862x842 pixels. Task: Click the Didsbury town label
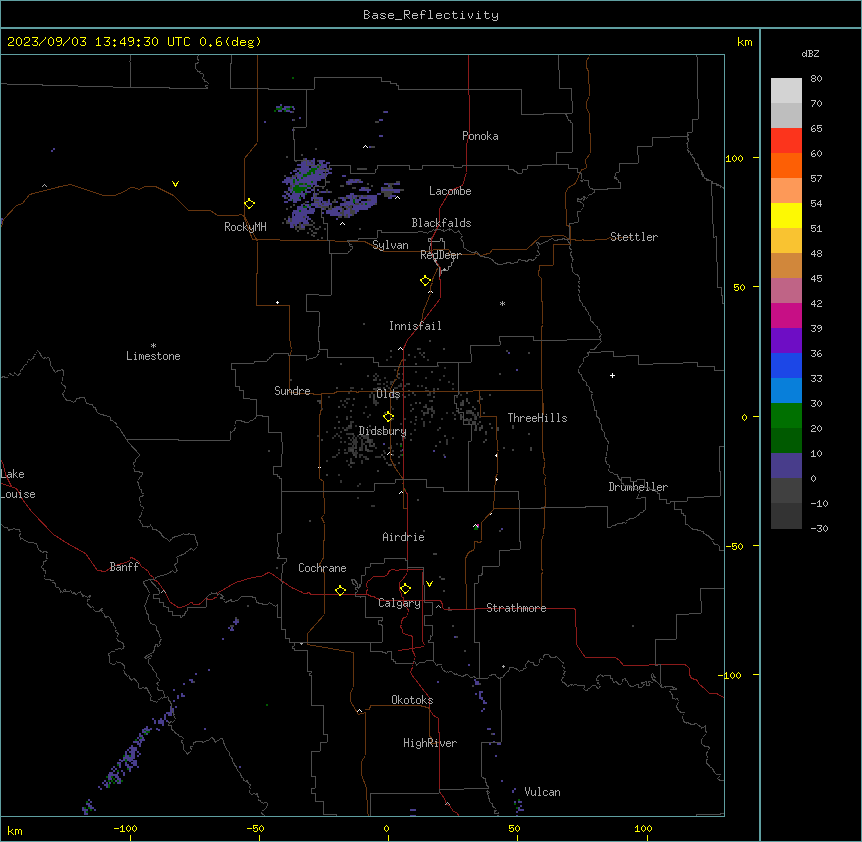tap(383, 431)
